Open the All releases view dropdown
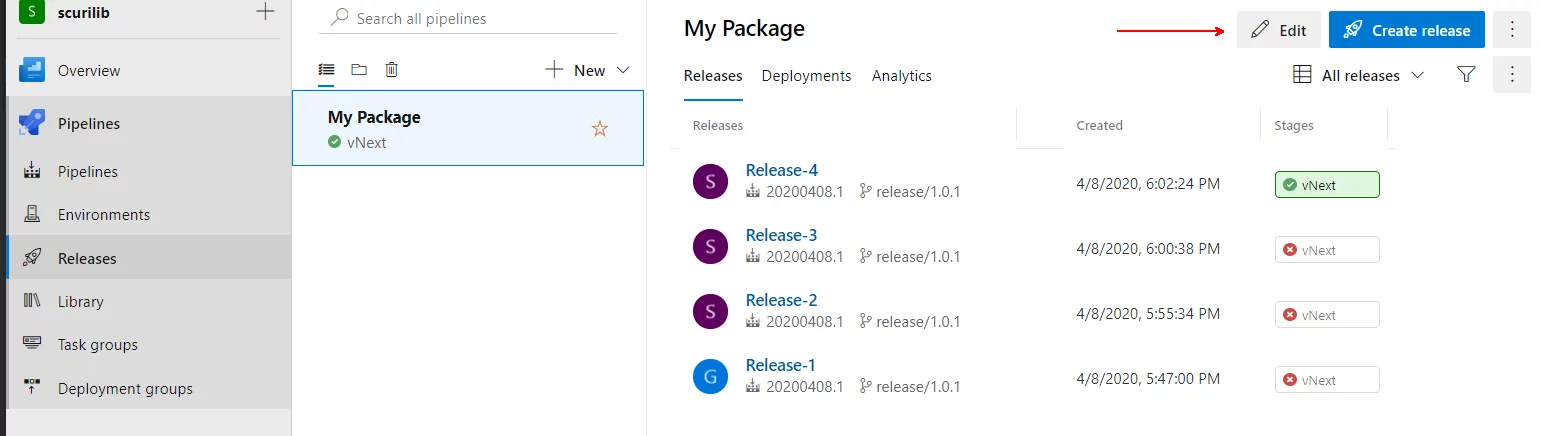This screenshot has width=1541, height=436. click(x=1359, y=75)
